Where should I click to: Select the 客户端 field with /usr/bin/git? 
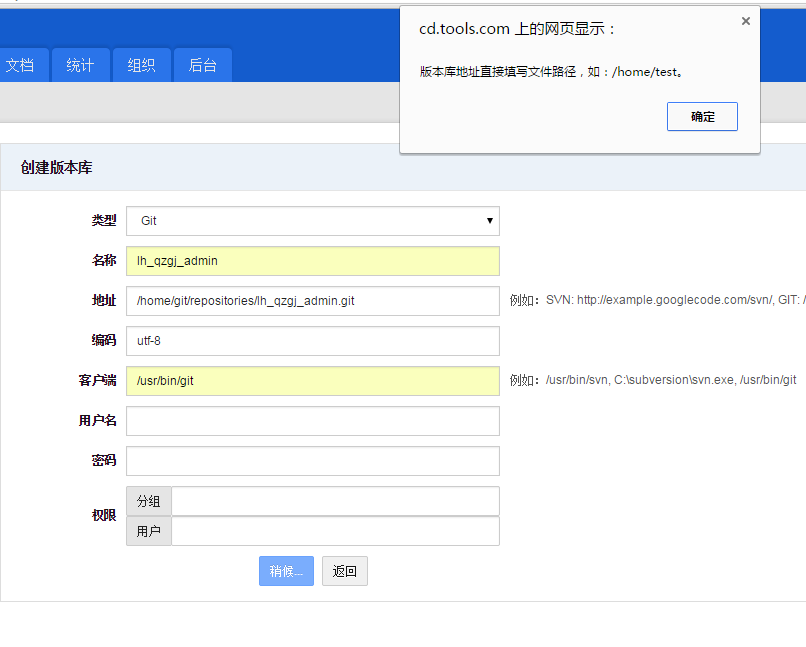pos(312,381)
